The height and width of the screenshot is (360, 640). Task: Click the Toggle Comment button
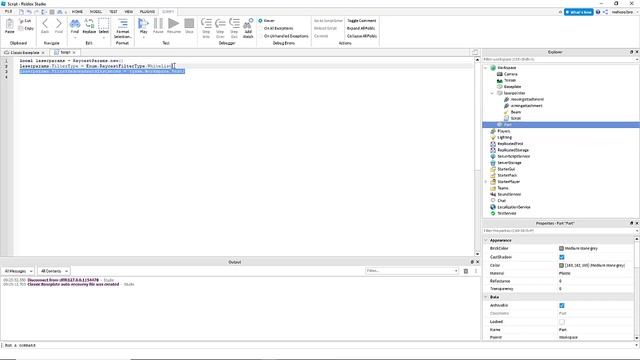361,20
